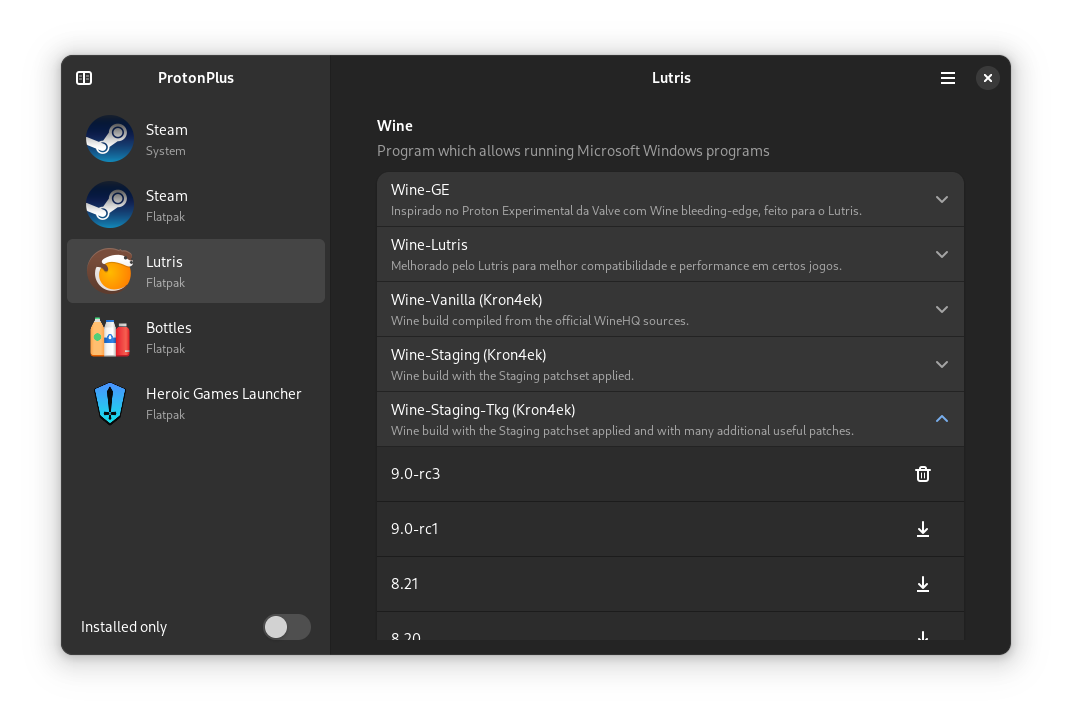Click the Lutris header title
The width and height of the screenshot is (1072, 722).
(x=671, y=78)
